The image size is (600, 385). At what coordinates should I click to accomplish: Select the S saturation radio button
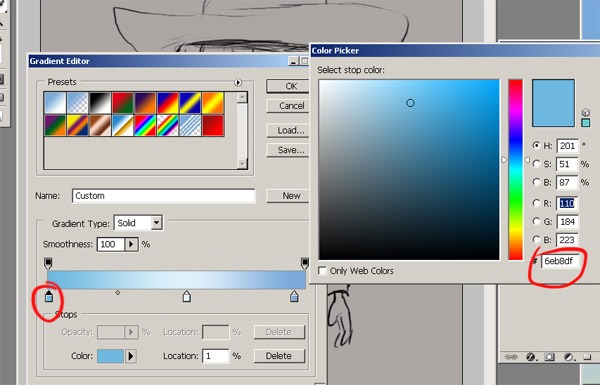coord(536,164)
